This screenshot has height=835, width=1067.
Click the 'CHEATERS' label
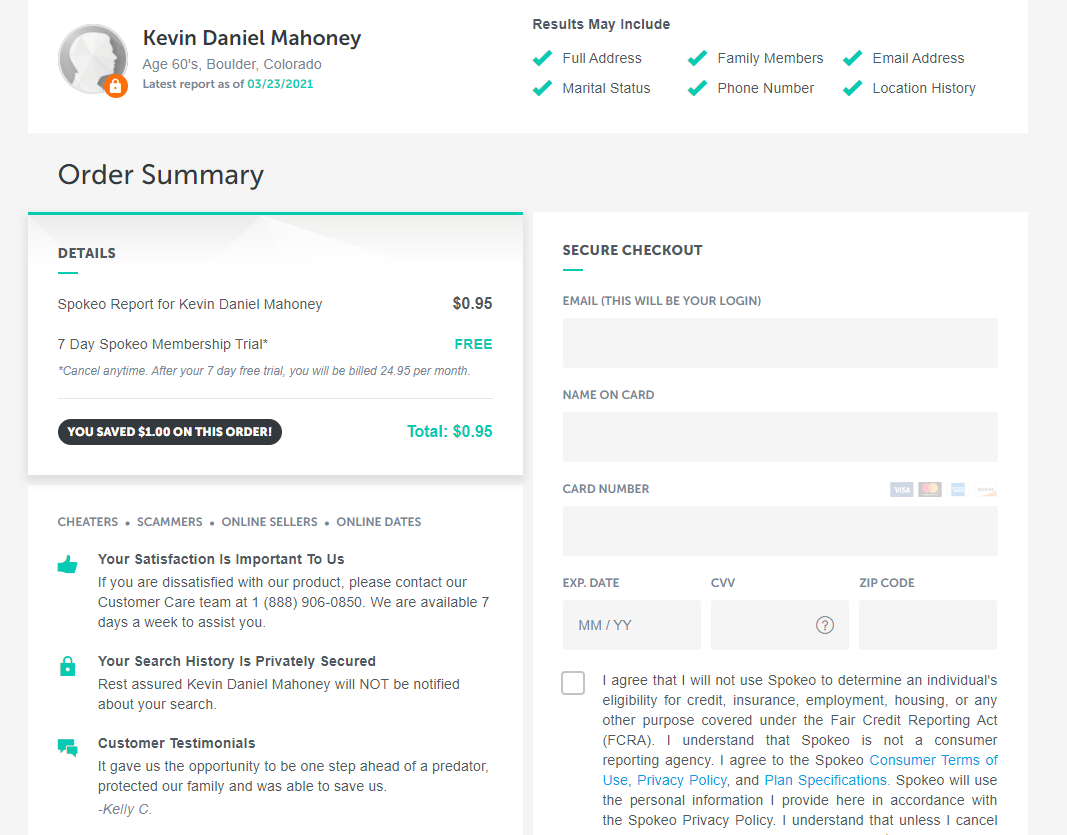[88, 522]
